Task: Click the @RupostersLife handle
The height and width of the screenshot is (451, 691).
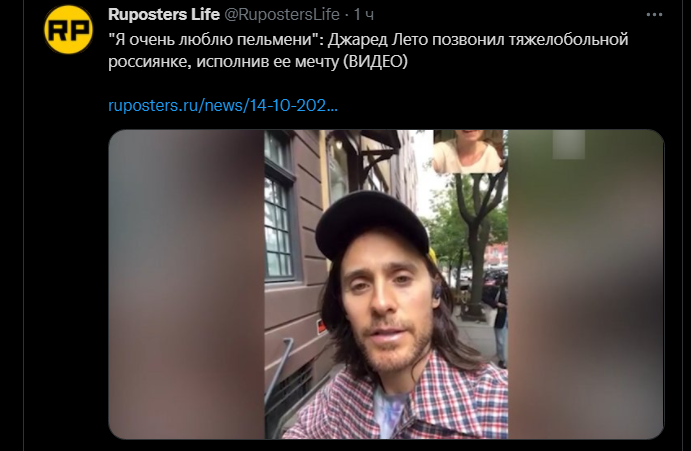Action: (282, 15)
